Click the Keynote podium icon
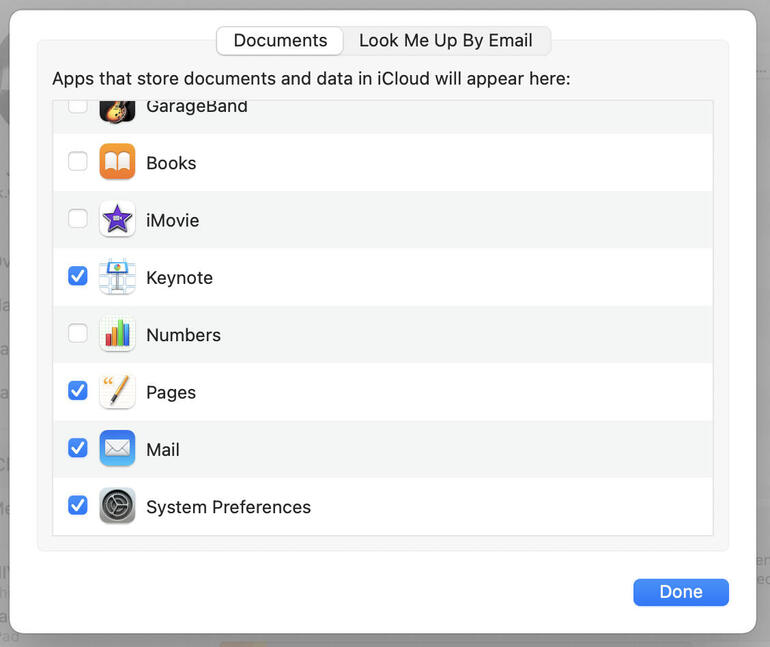 click(x=117, y=276)
